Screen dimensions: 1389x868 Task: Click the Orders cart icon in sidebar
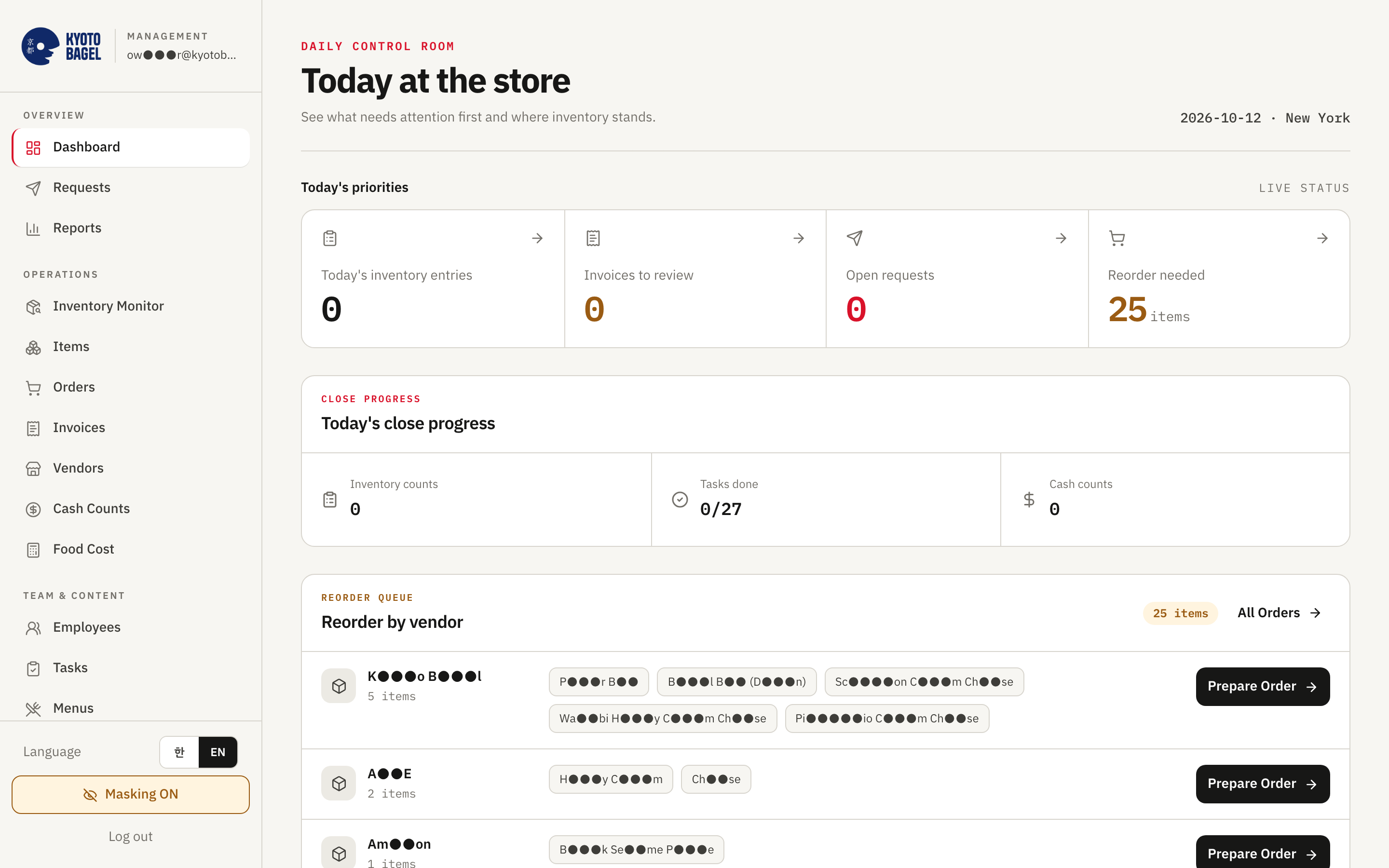(33, 388)
